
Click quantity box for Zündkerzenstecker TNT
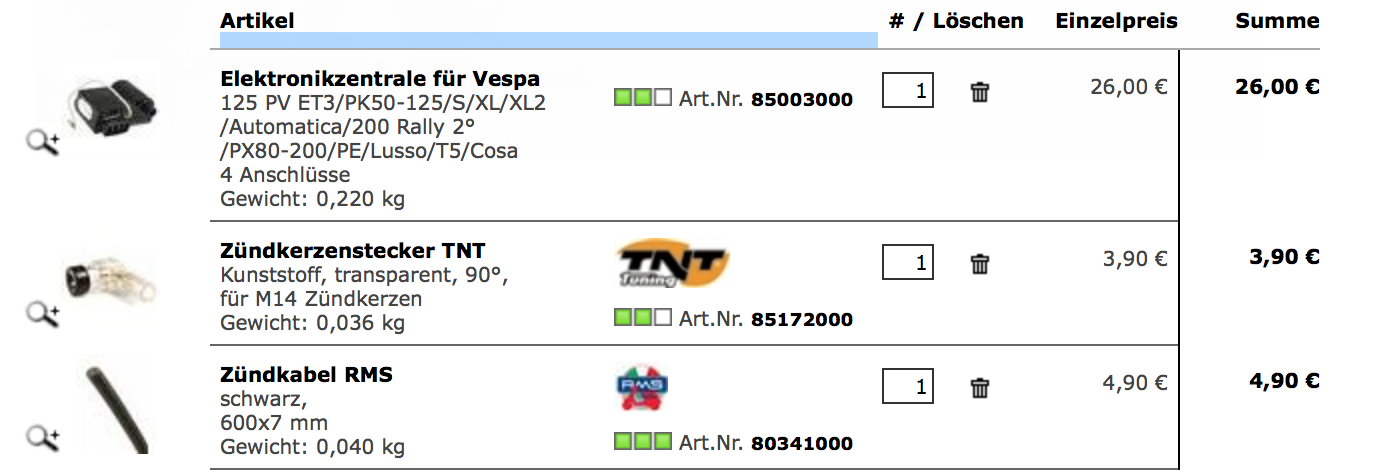tap(908, 263)
